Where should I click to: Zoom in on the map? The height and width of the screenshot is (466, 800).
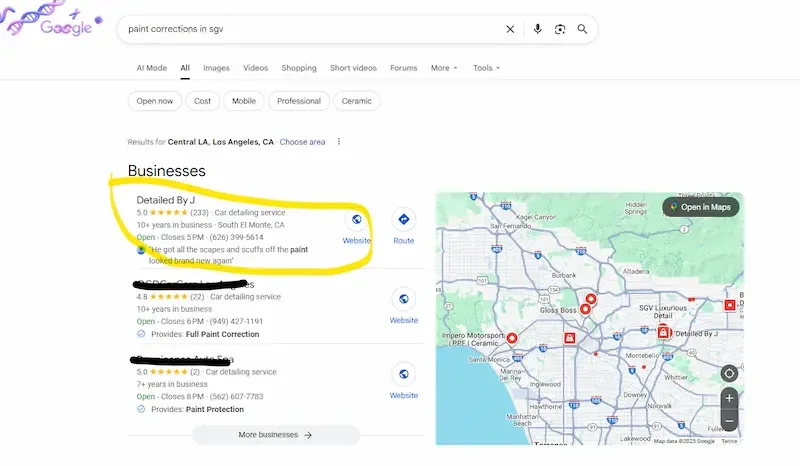tap(730, 398)
